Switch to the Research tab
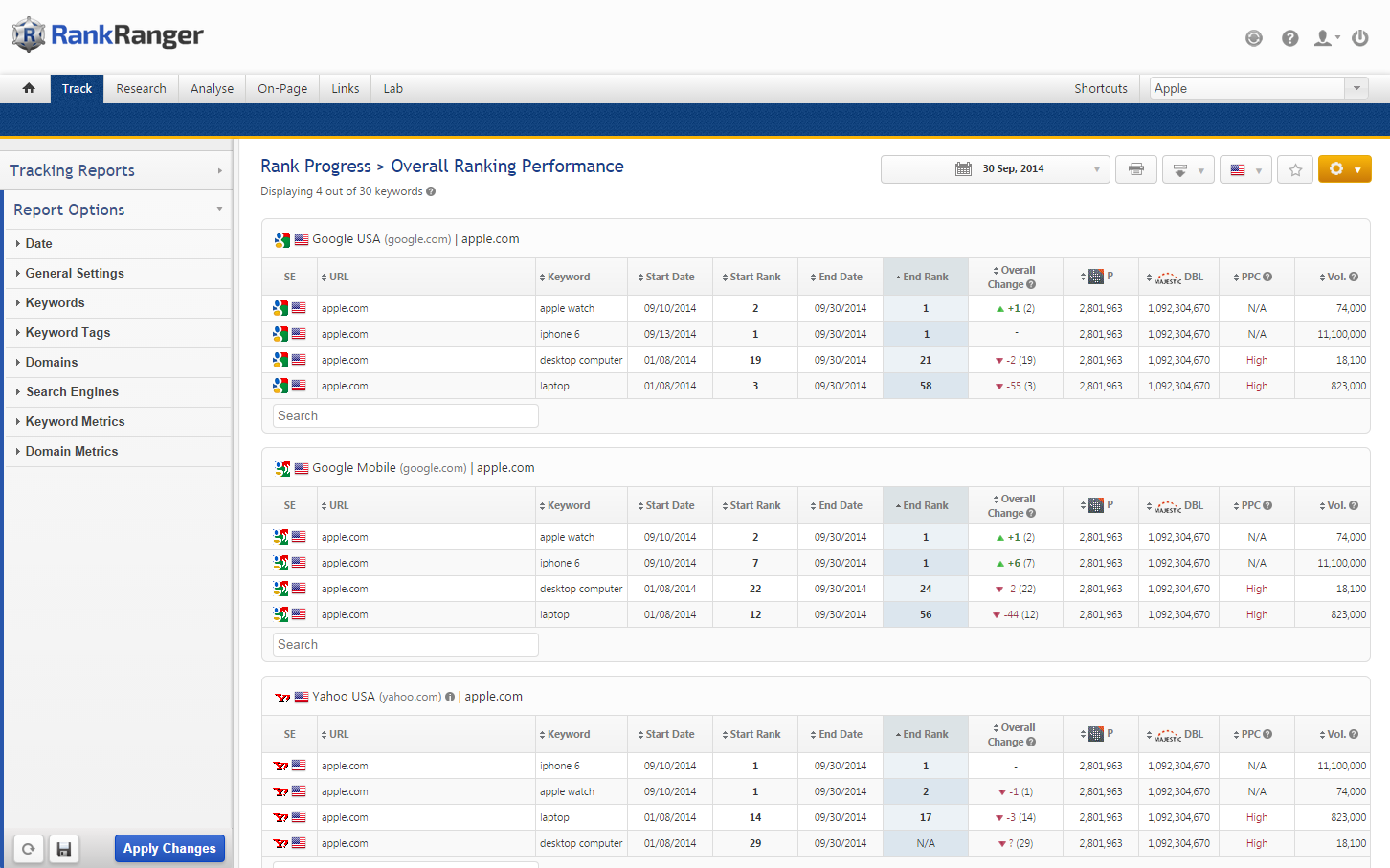This screenshot has height=868, width=1390. click(141, 88)
